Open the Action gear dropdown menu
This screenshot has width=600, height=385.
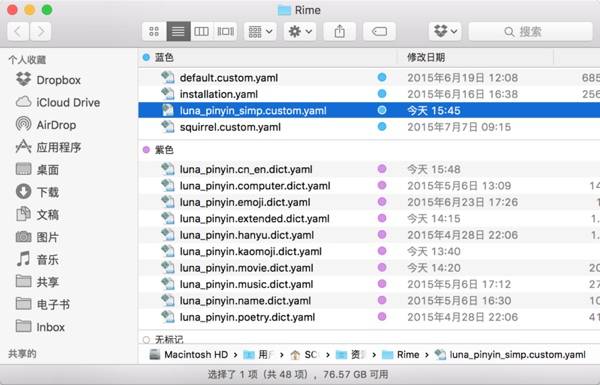[x=300, y=31]
